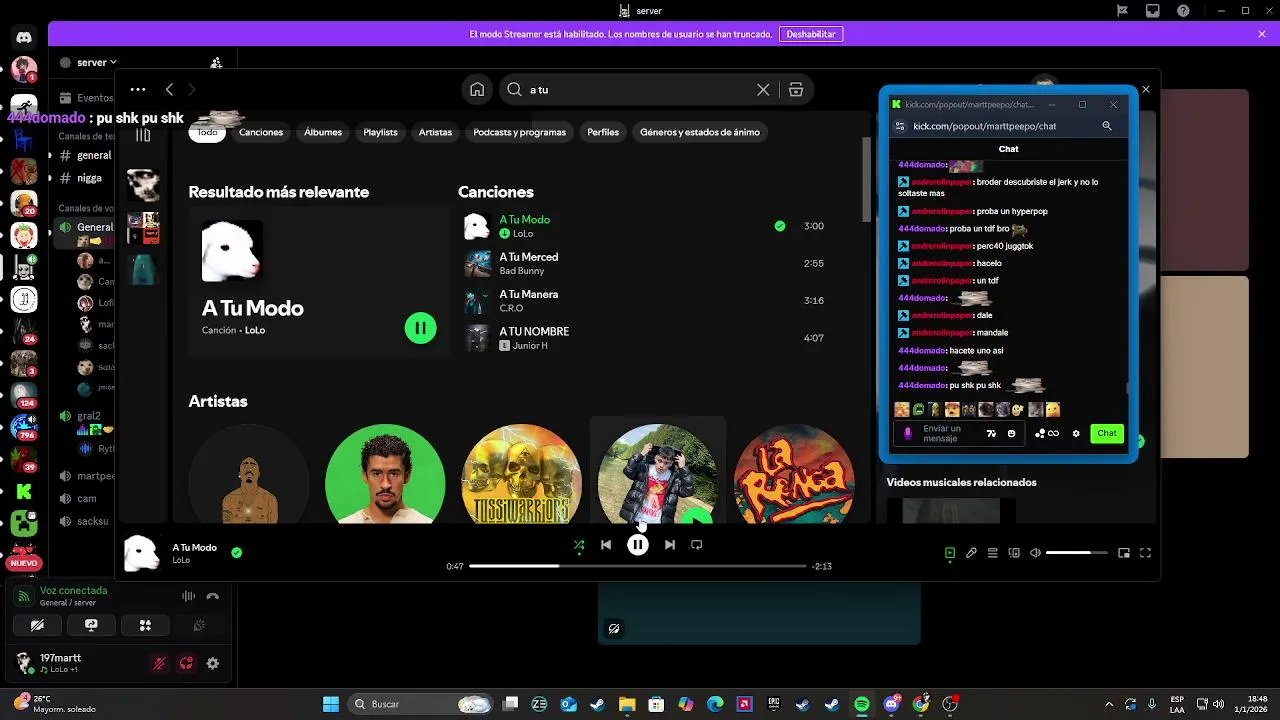Disconnect from the Discord voice channel
This screenshot has height=720, width=1280.
tap(212, 596)
